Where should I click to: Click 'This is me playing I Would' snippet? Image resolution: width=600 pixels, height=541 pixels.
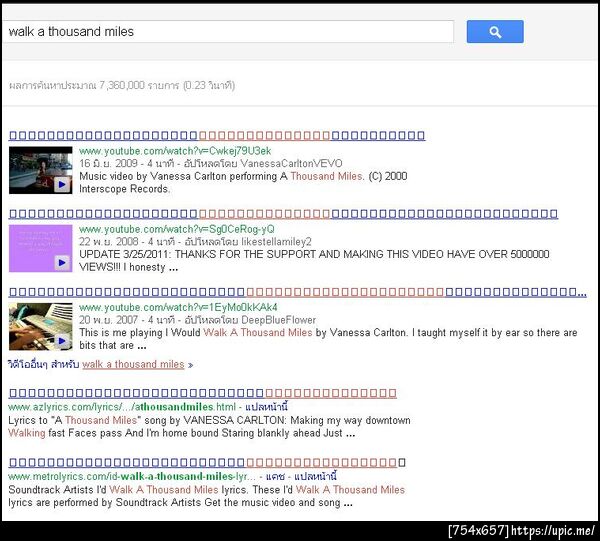pyautogui.click(x=140, y=333)
